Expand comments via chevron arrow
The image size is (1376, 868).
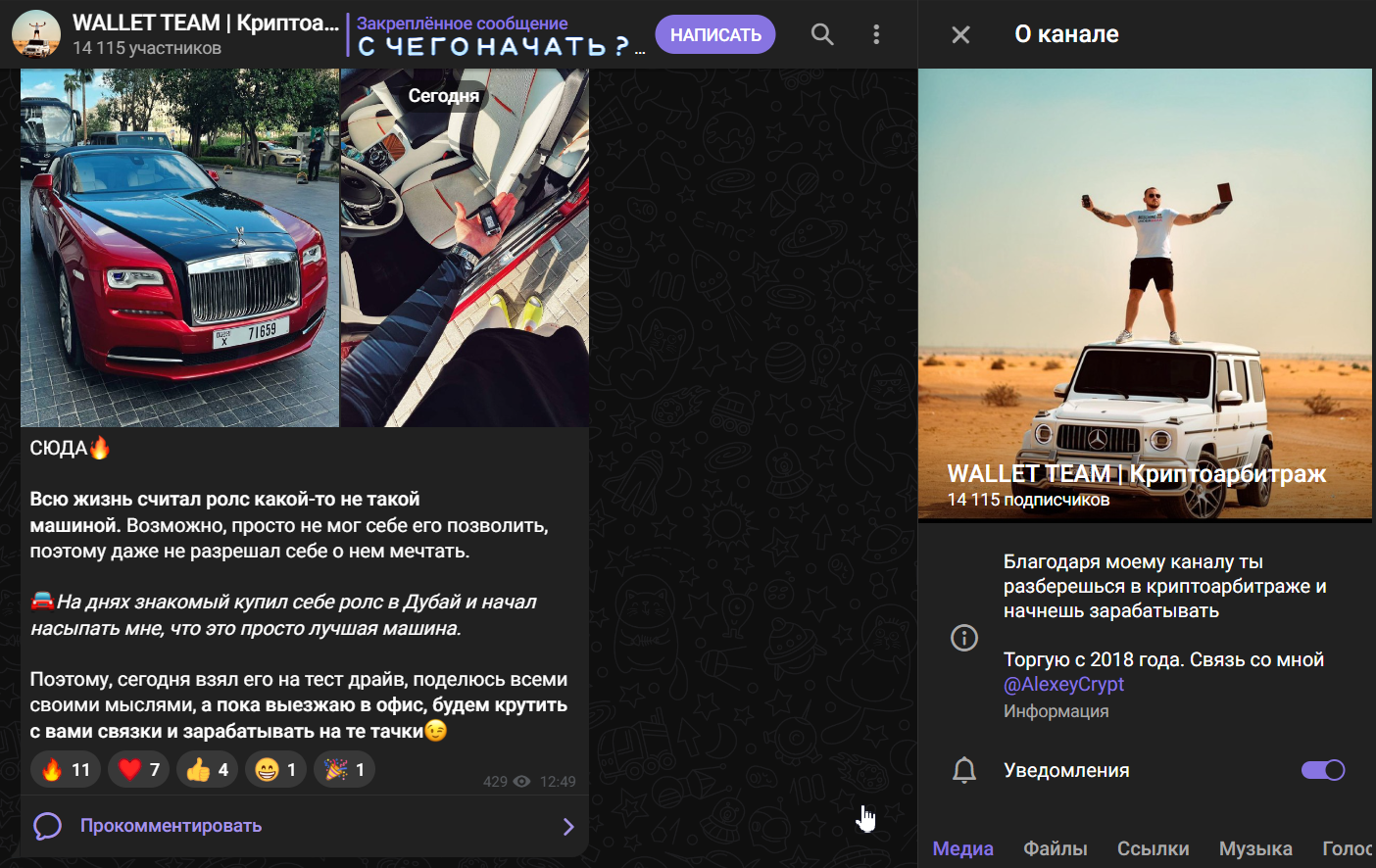pos(568,827)
